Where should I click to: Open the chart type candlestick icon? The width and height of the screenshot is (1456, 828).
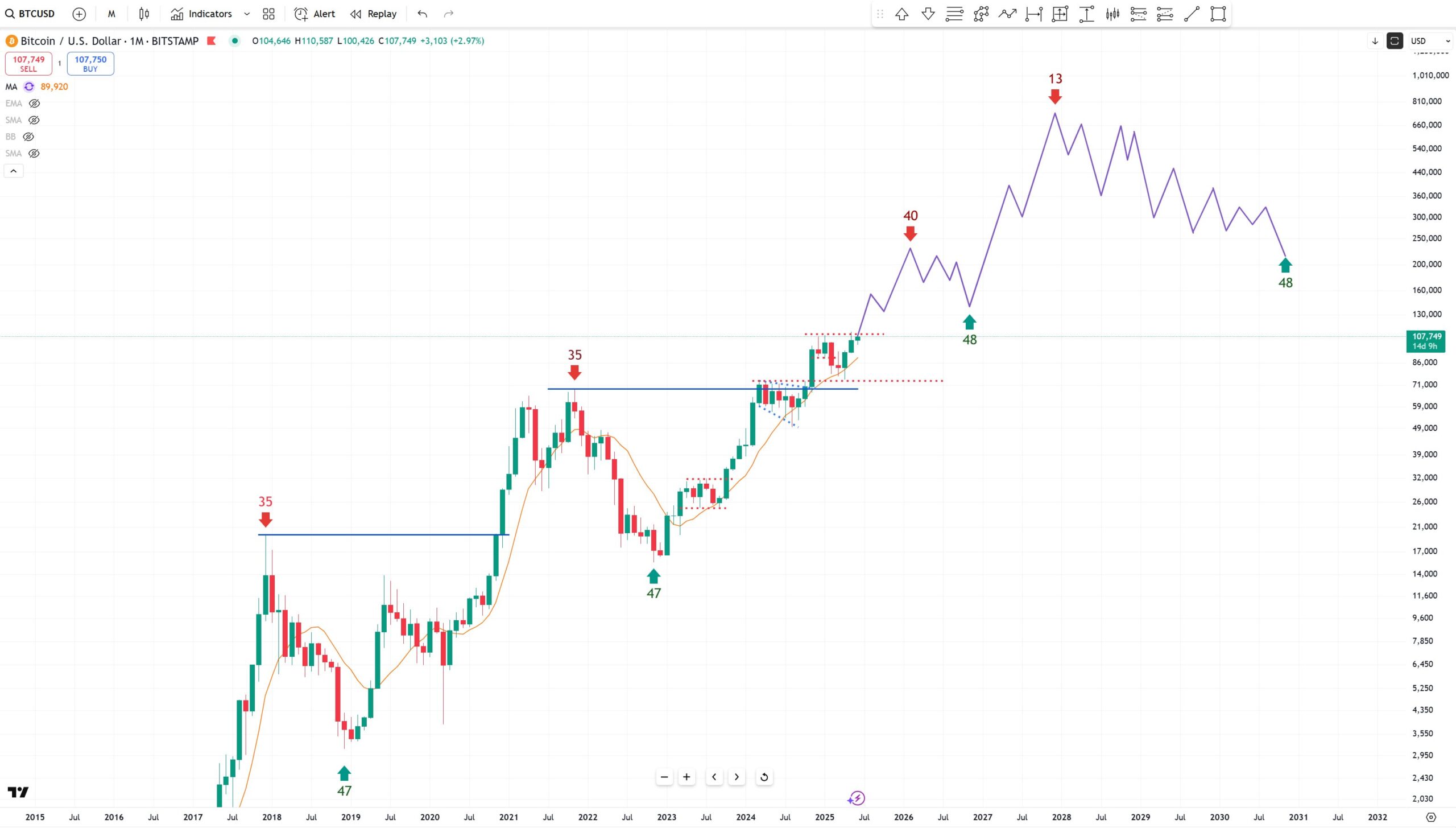144,14
